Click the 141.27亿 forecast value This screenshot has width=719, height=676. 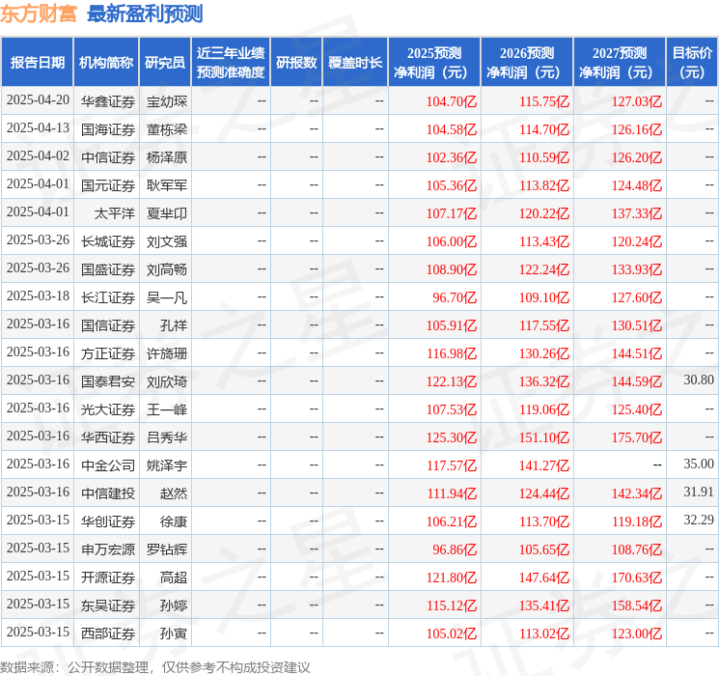(544, 465)
